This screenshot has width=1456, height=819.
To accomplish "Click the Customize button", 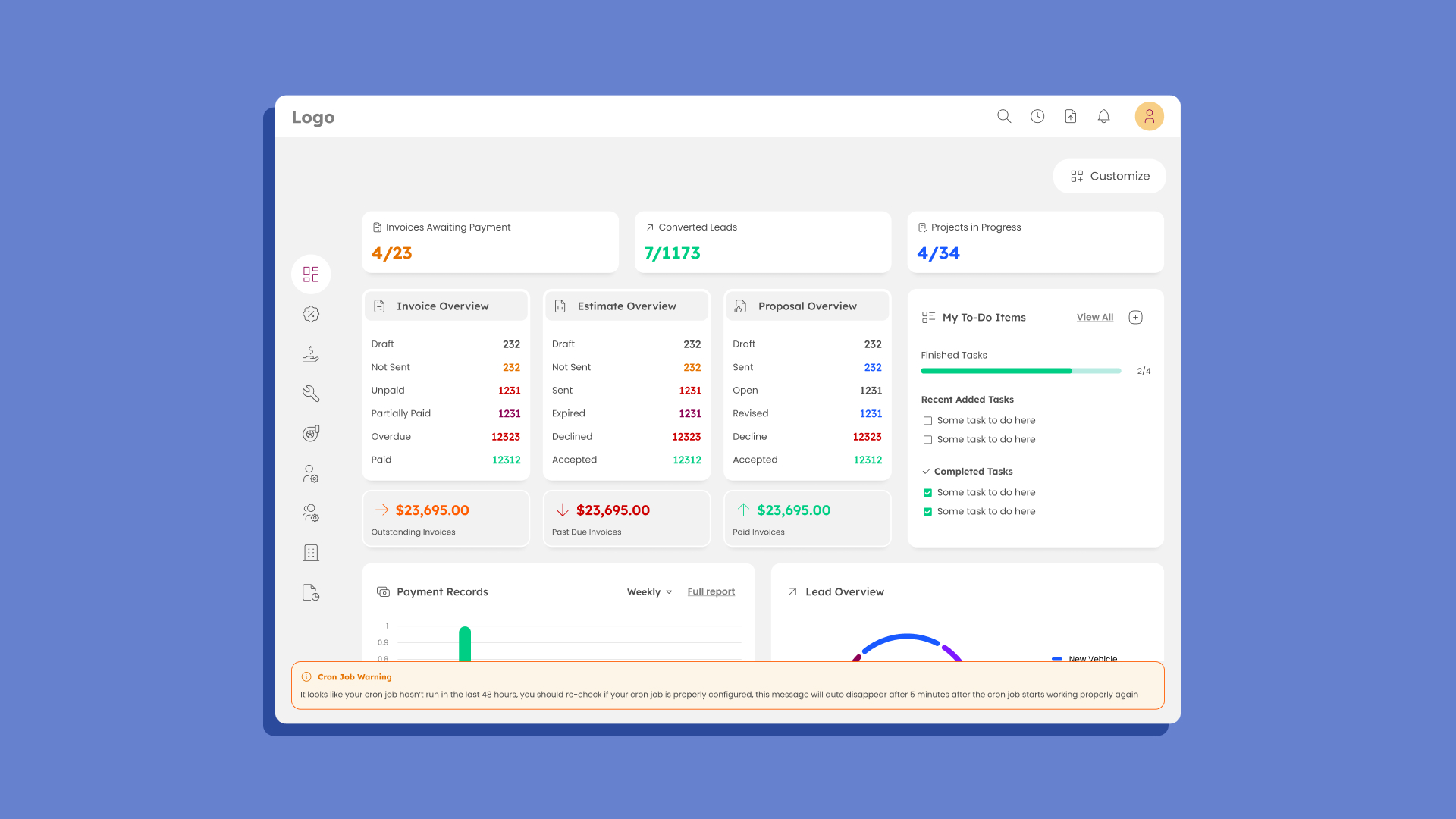I will [1109, 176].
